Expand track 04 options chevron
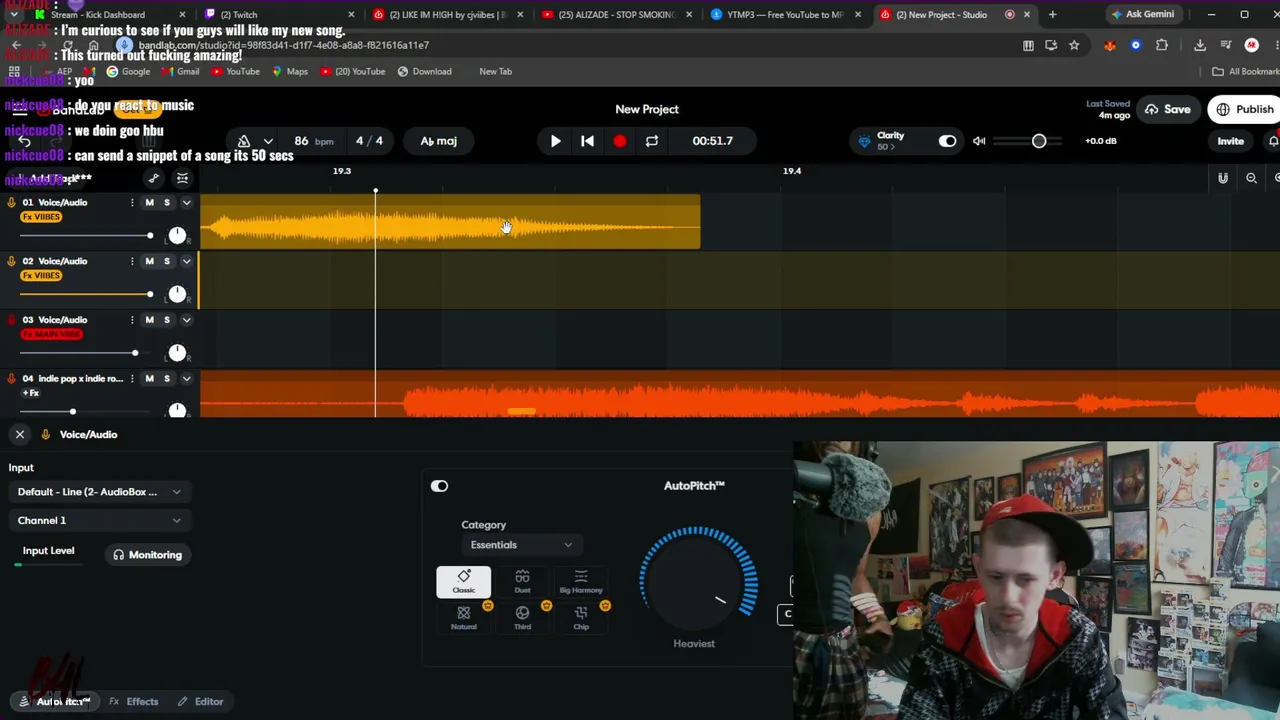 click(x=186, y=379)
